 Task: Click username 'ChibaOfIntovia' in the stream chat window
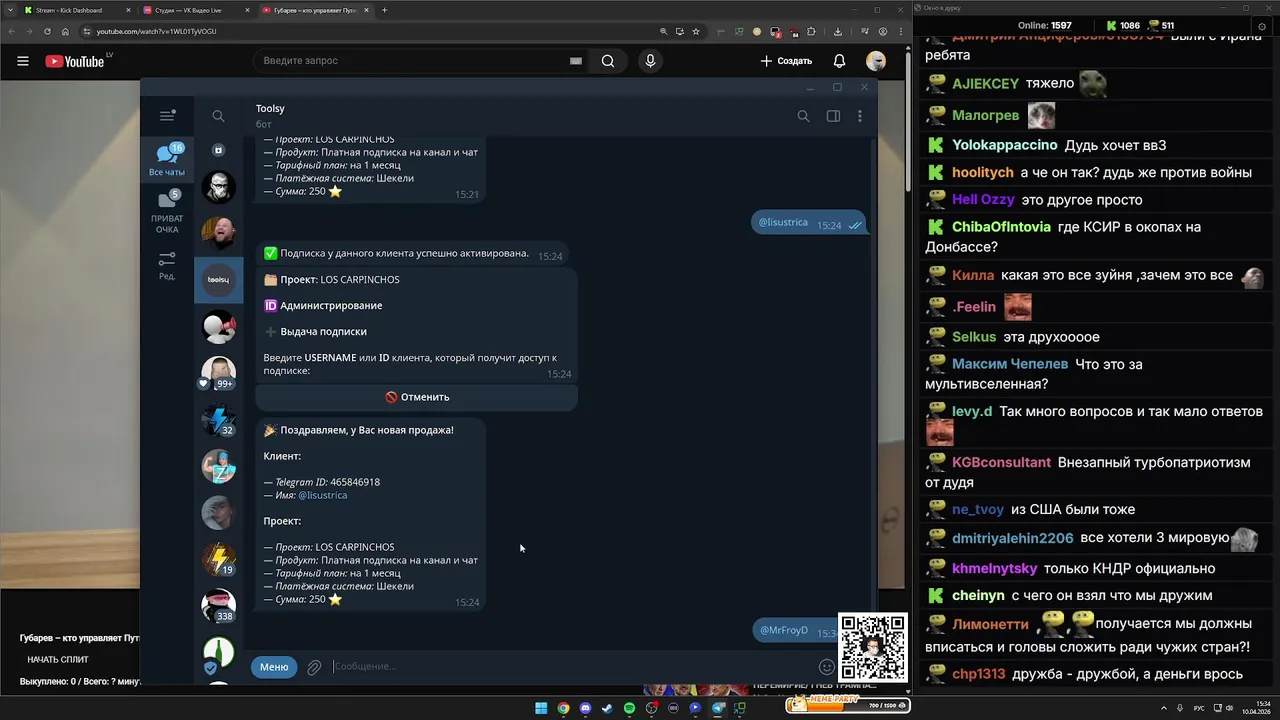point(1001,227)
